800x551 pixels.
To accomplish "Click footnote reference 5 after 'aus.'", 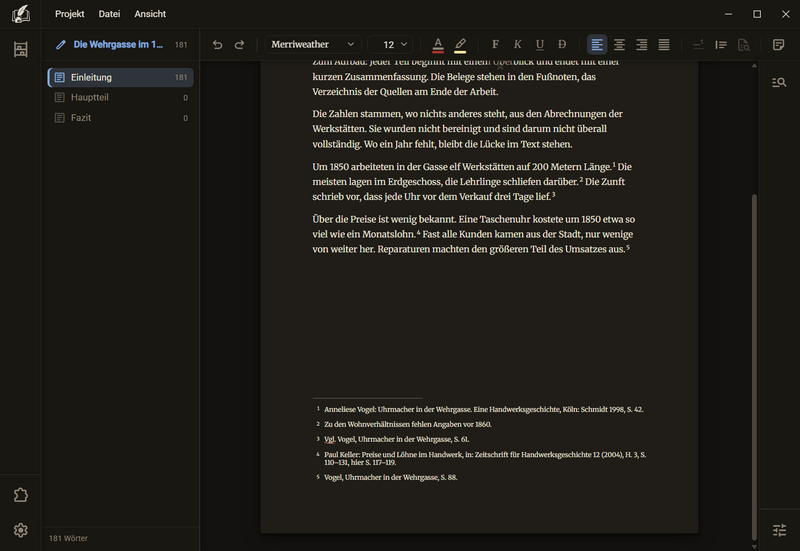I will [x=628, y=247].
